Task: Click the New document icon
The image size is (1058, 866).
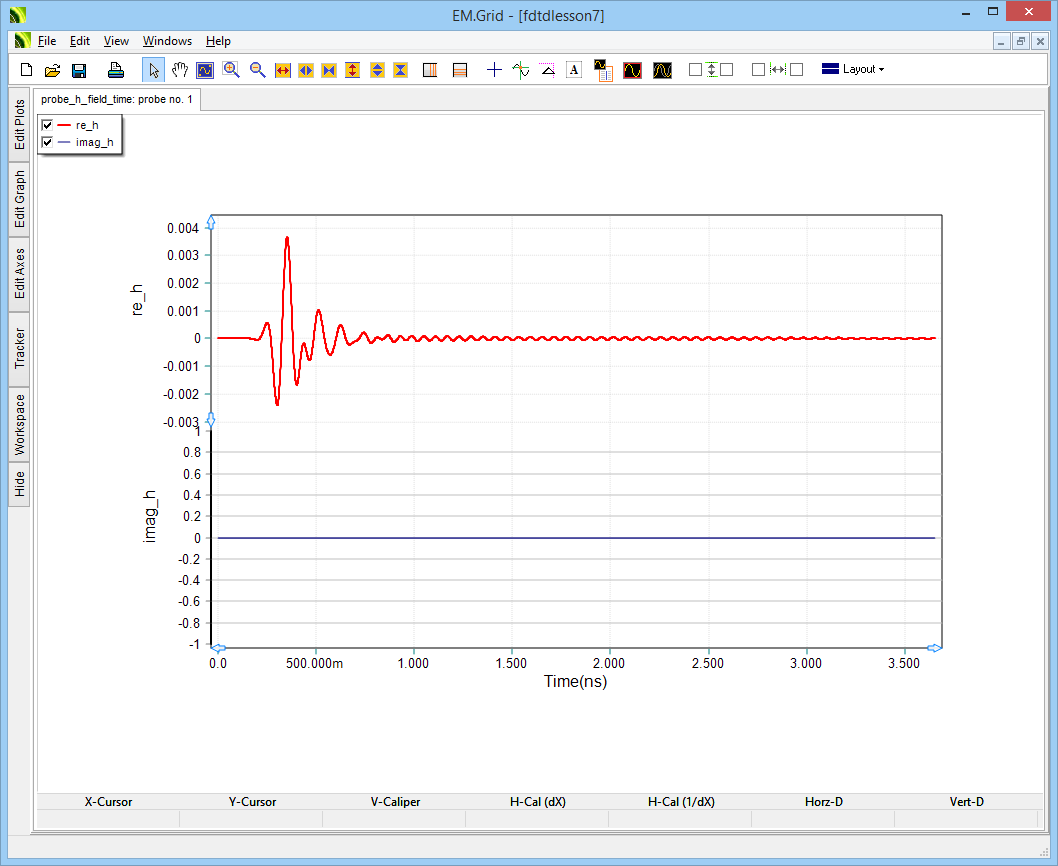Action: point(27,70)
